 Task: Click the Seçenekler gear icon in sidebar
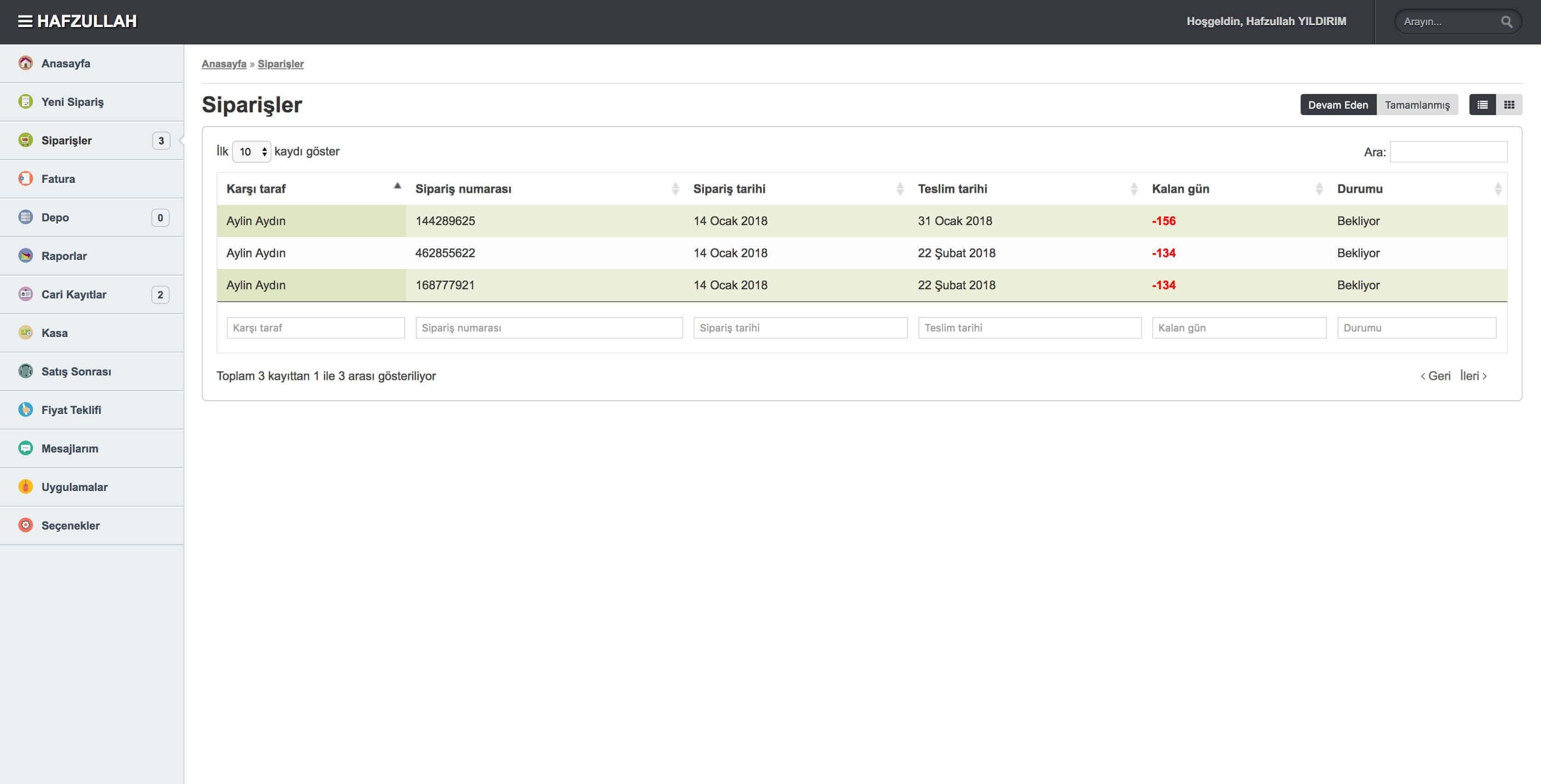[26, 526]
